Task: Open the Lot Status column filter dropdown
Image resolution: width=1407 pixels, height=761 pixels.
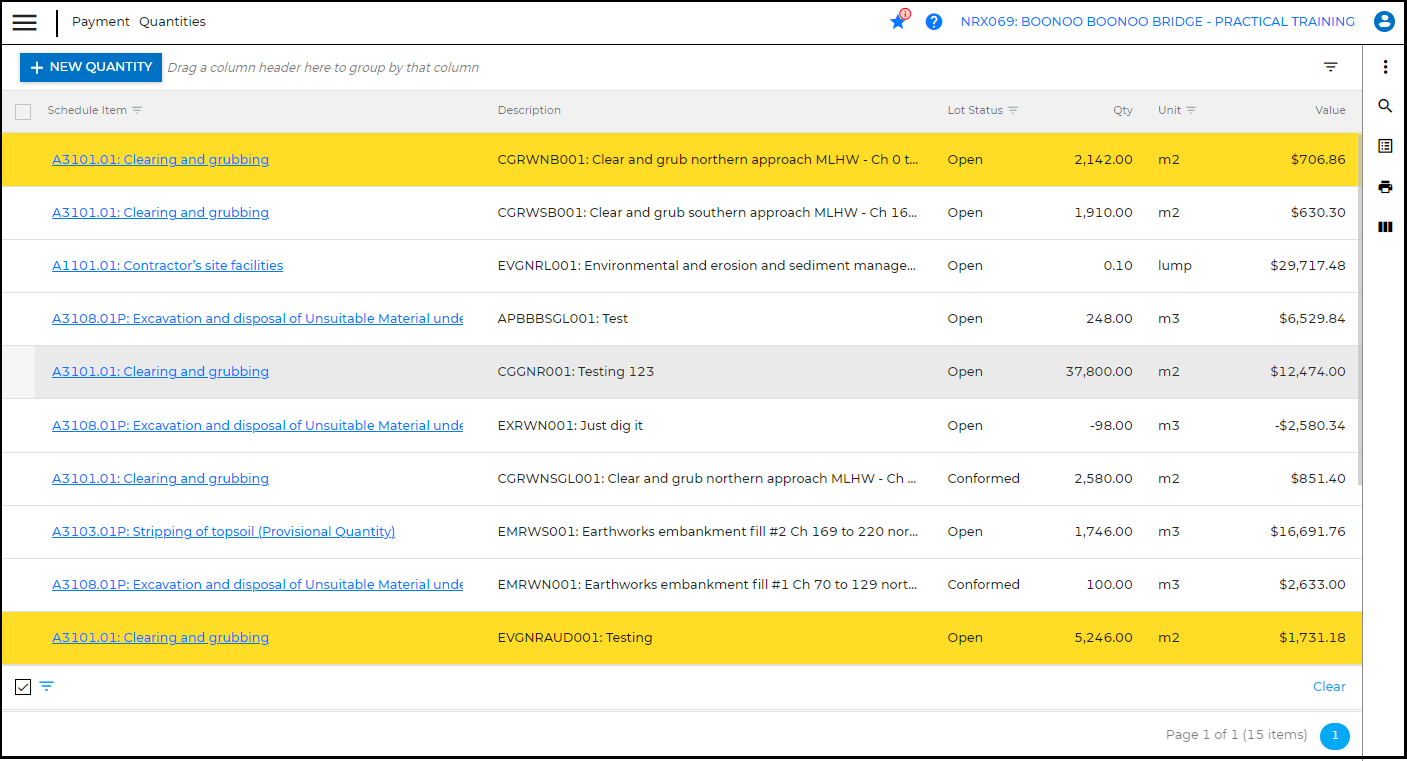Action: pyautogui.click(x=1013, y=110)
